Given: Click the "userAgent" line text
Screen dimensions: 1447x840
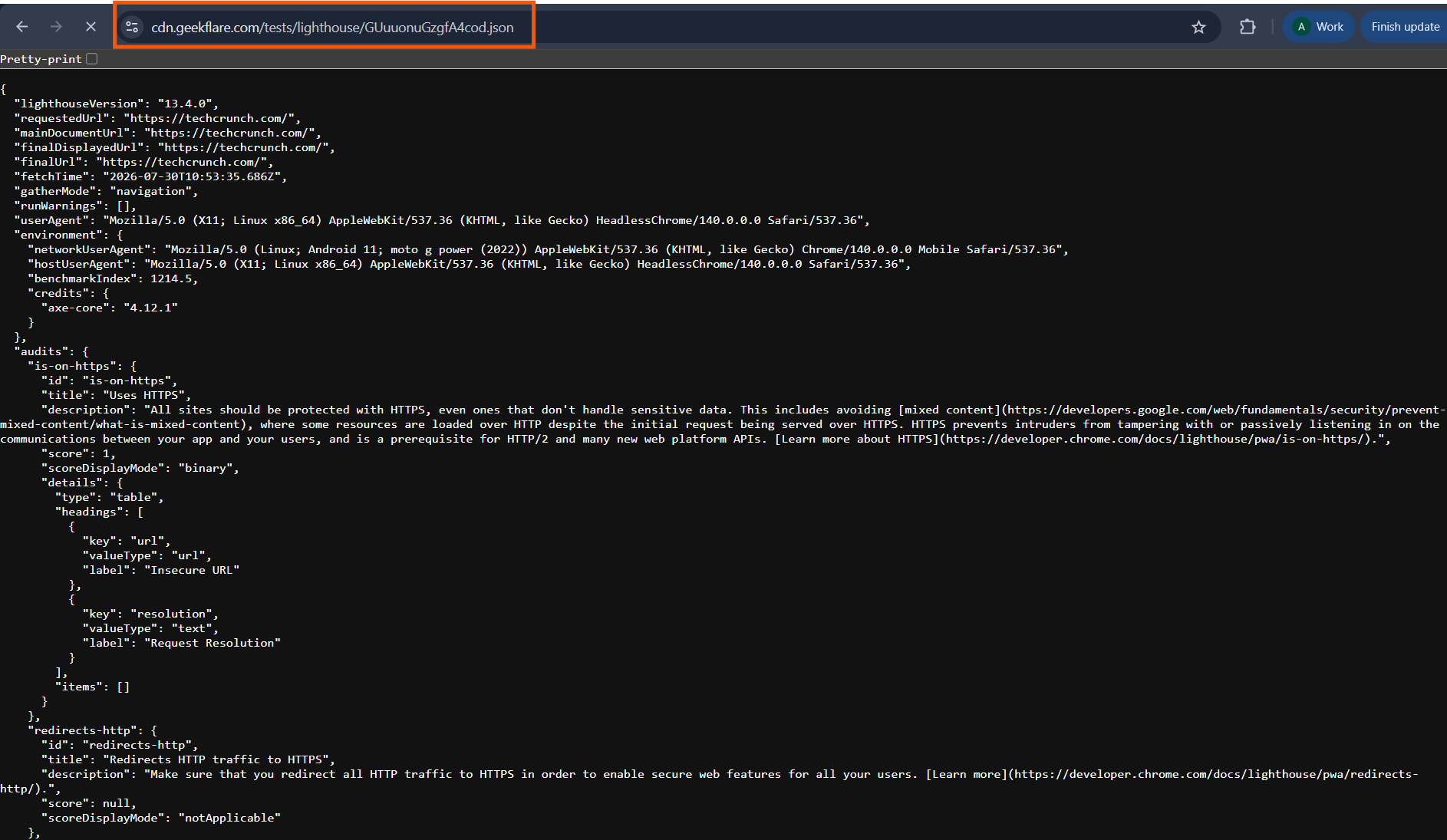Looking at the screenshot, I should [x=442, y=220].
